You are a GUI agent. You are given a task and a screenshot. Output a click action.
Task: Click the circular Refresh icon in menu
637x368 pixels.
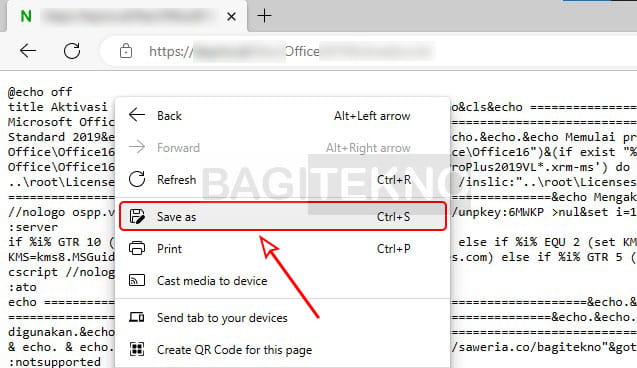click(137, 179)
